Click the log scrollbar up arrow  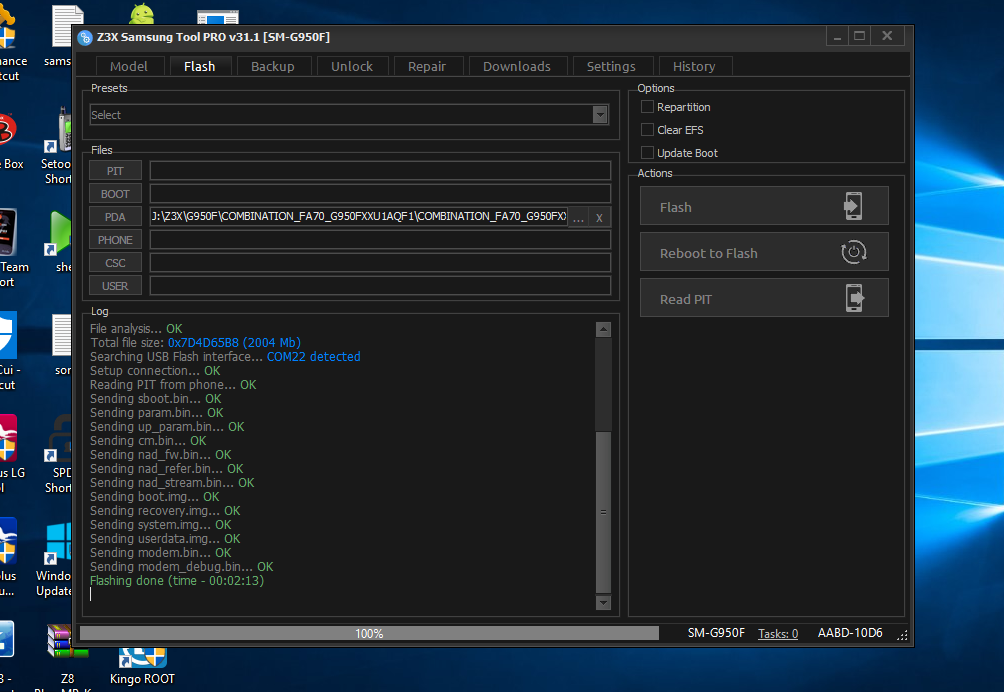[x=603, y=330]
